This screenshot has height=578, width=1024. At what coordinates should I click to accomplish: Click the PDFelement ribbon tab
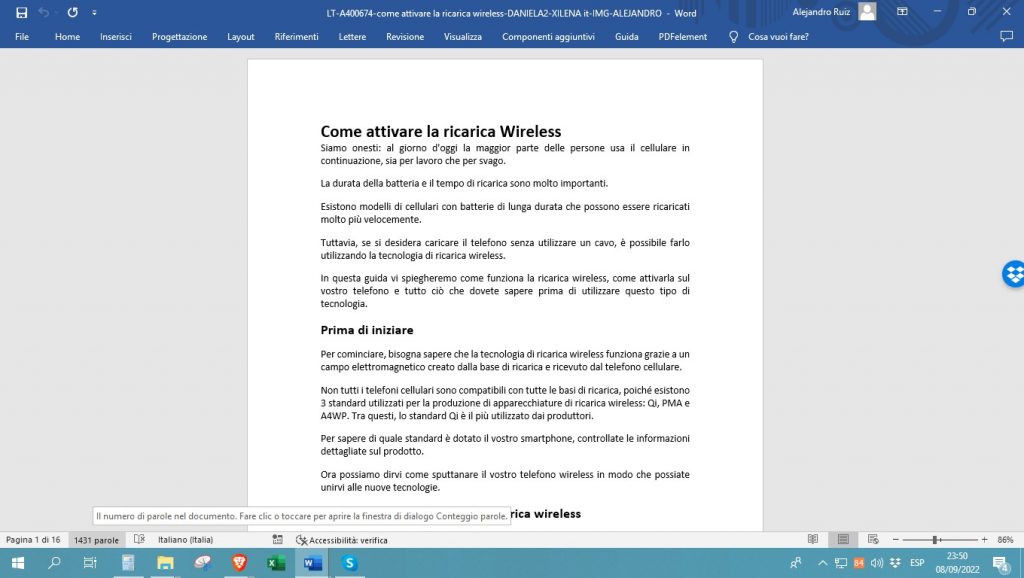pos(683,36)
